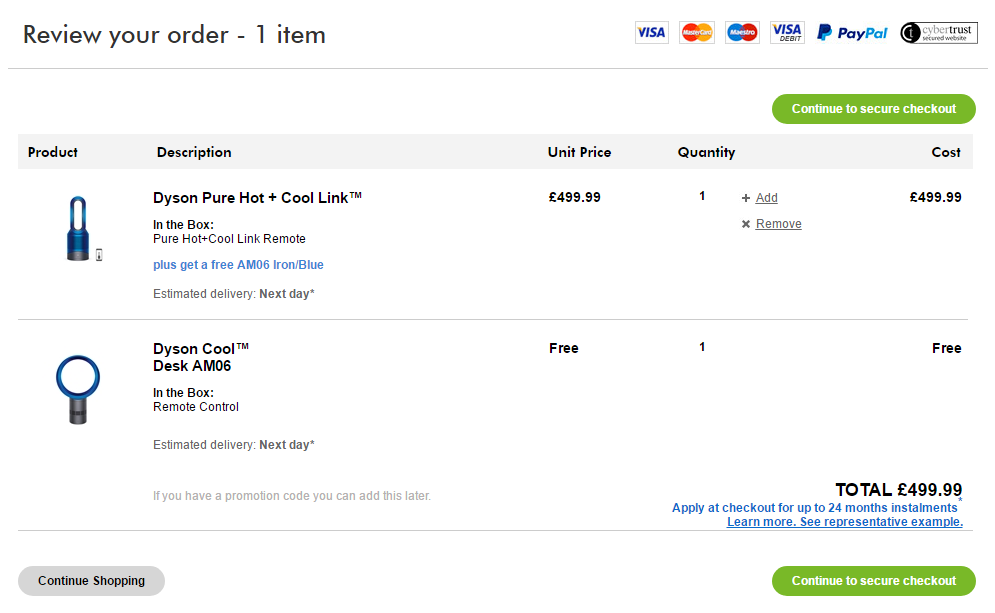Viewport: 995px width, 613px height.
Task: Click the PayPal logo
Action: 852,33
